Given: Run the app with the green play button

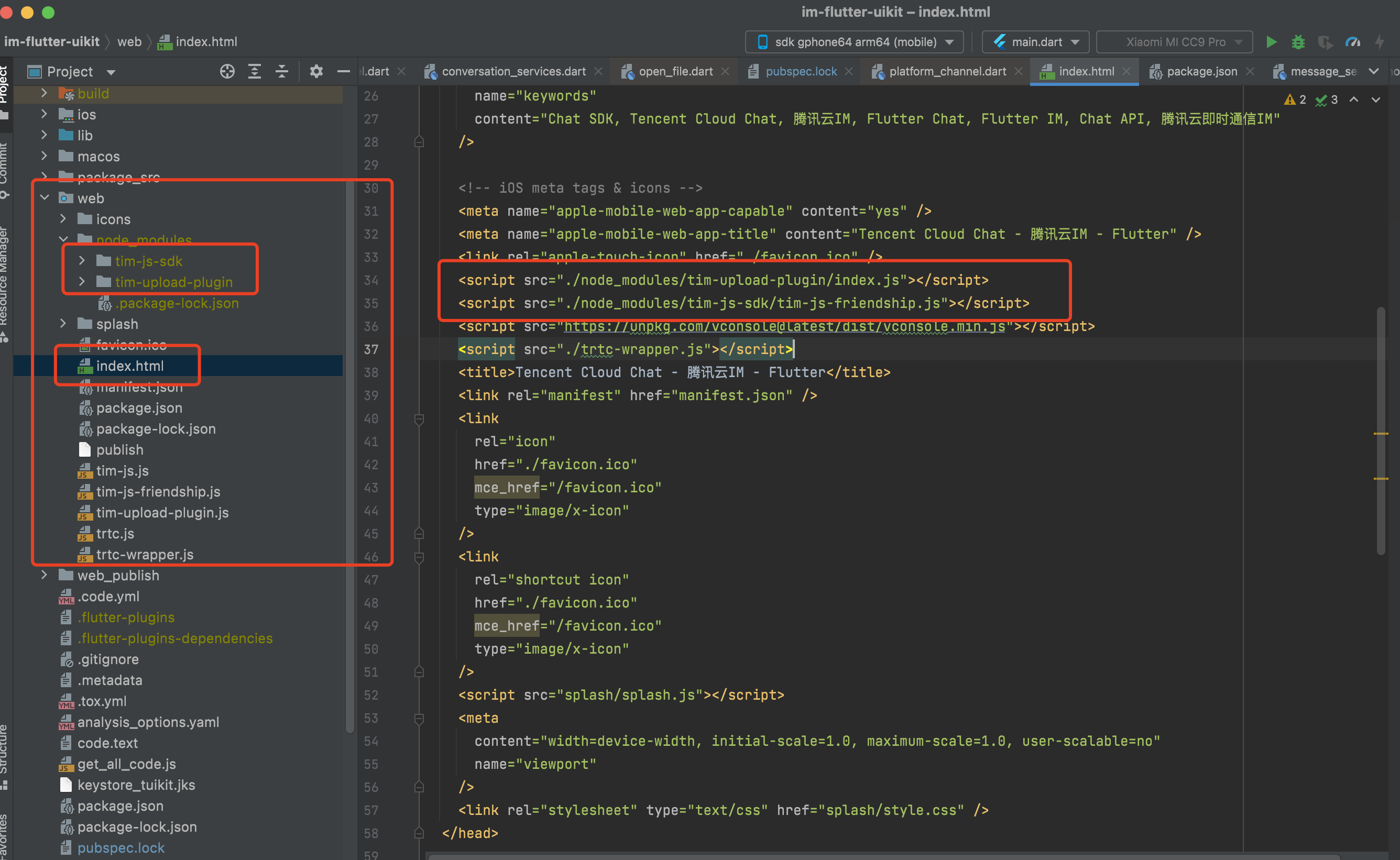Looking at the screenshot, I should point(1272,42).
